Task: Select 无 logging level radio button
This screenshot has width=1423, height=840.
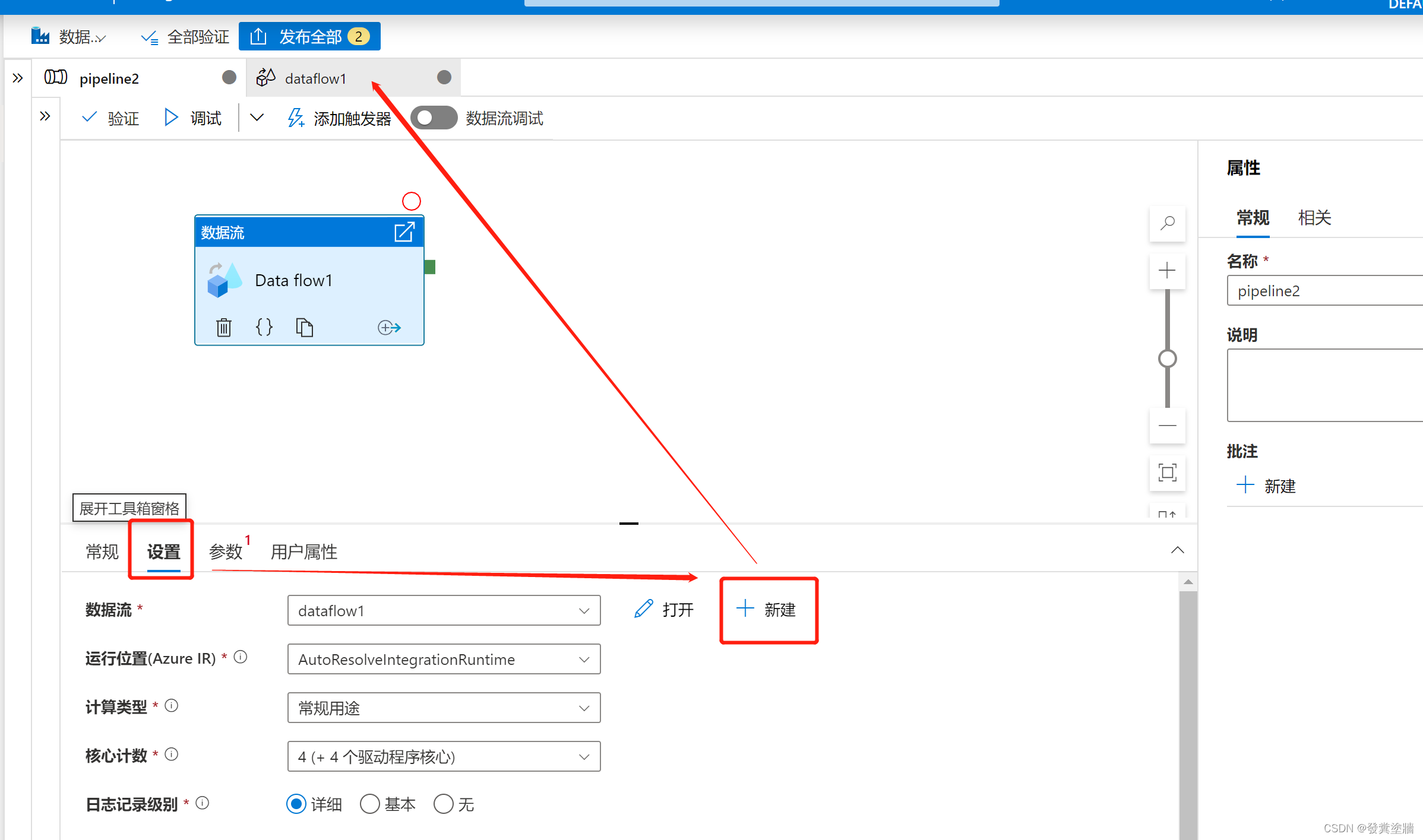Action: [443, 804]
